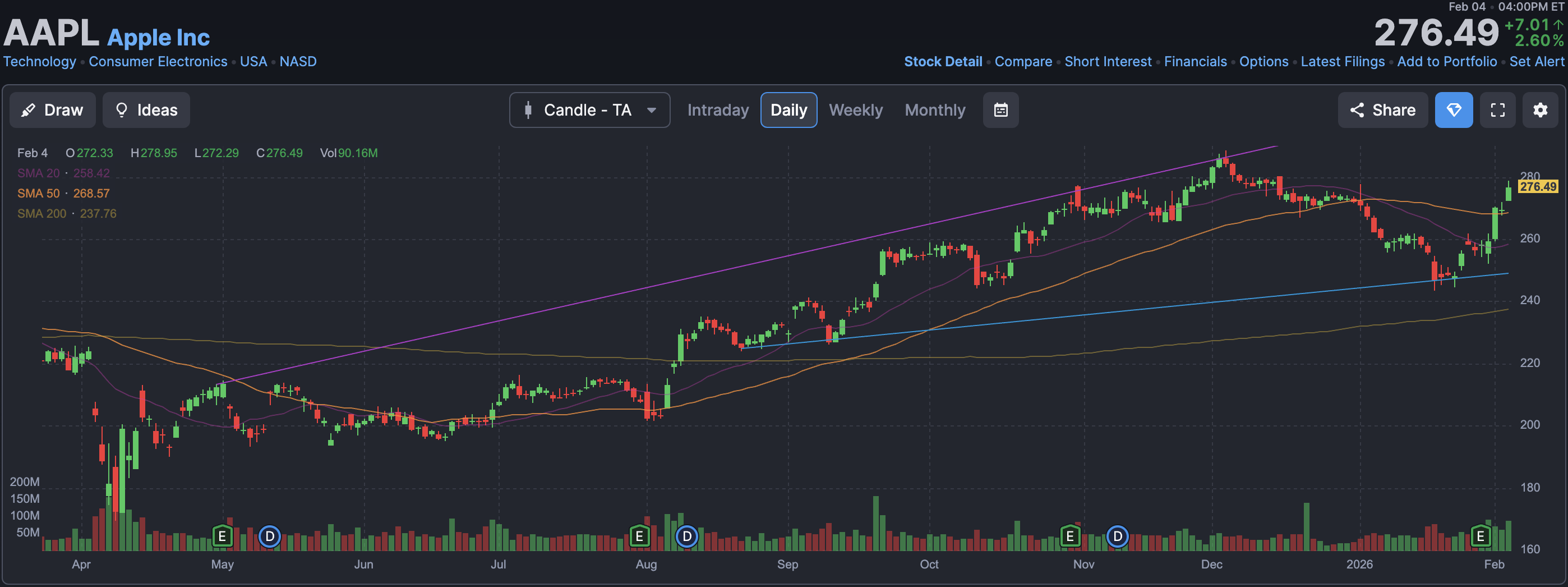The height and width of the screenshot is (587, 1568).
Task: Open the Stock Detail link
Action: 943,62
